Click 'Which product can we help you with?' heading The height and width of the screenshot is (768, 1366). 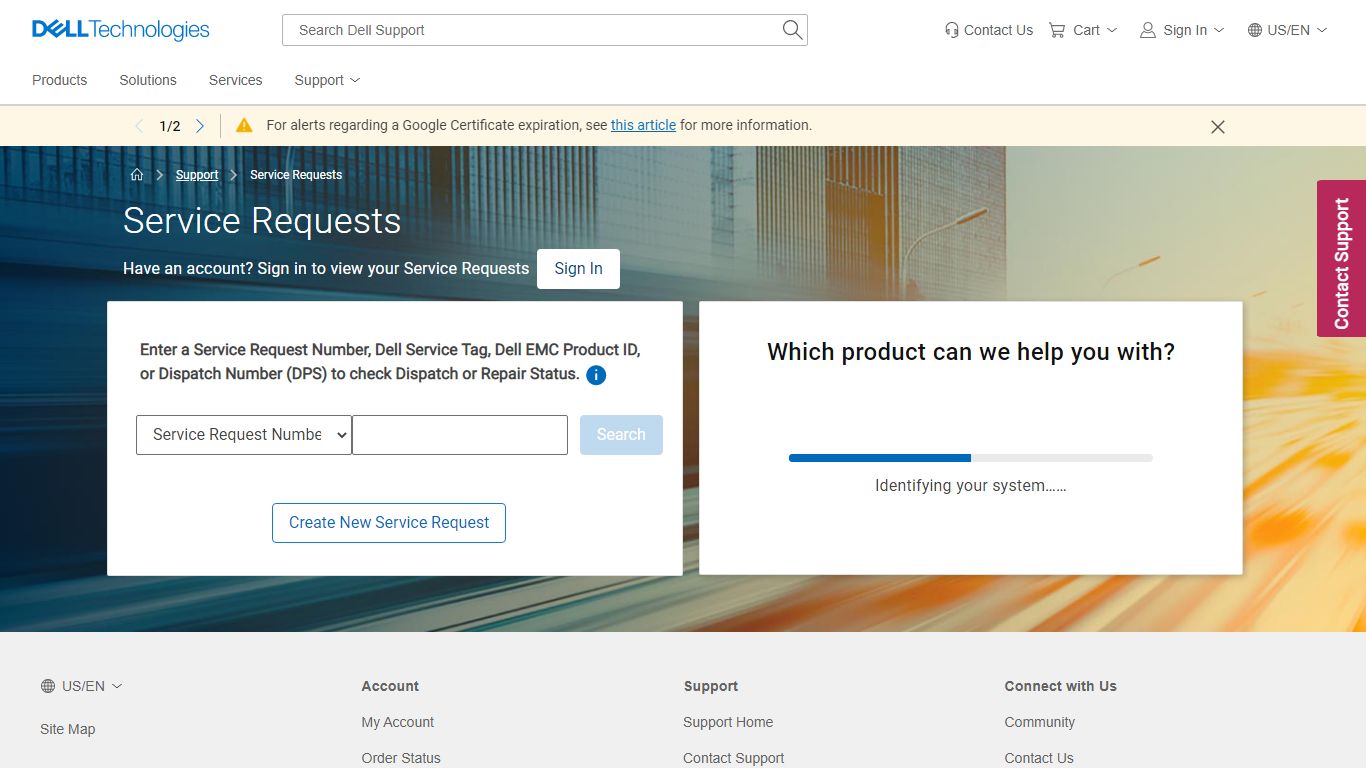pos(971,352)
